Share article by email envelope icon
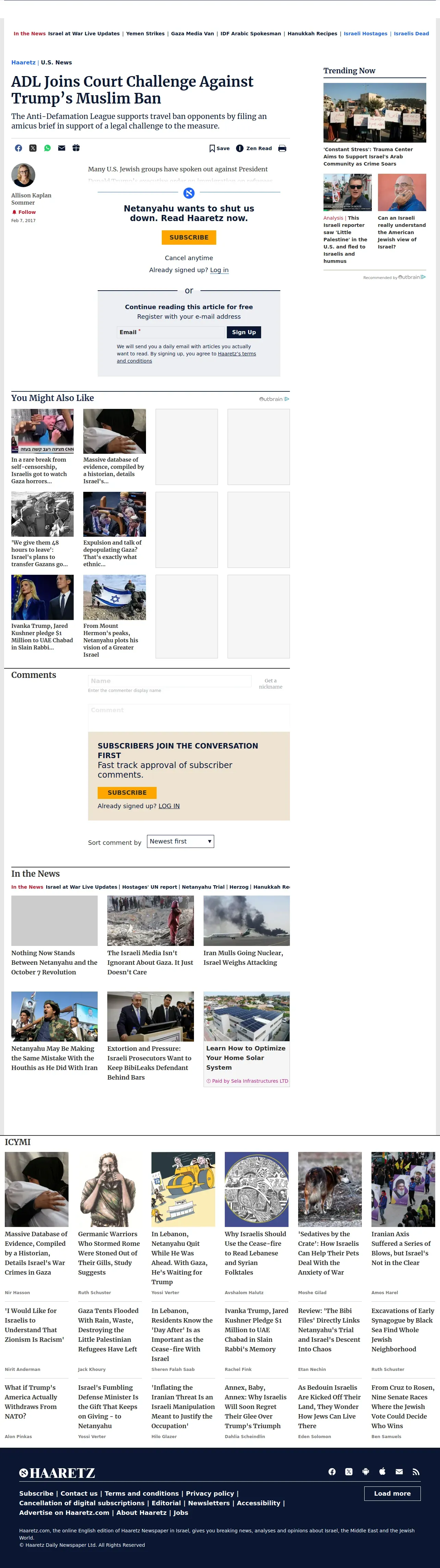The image size is (440, 1568). tap(61, 148)
